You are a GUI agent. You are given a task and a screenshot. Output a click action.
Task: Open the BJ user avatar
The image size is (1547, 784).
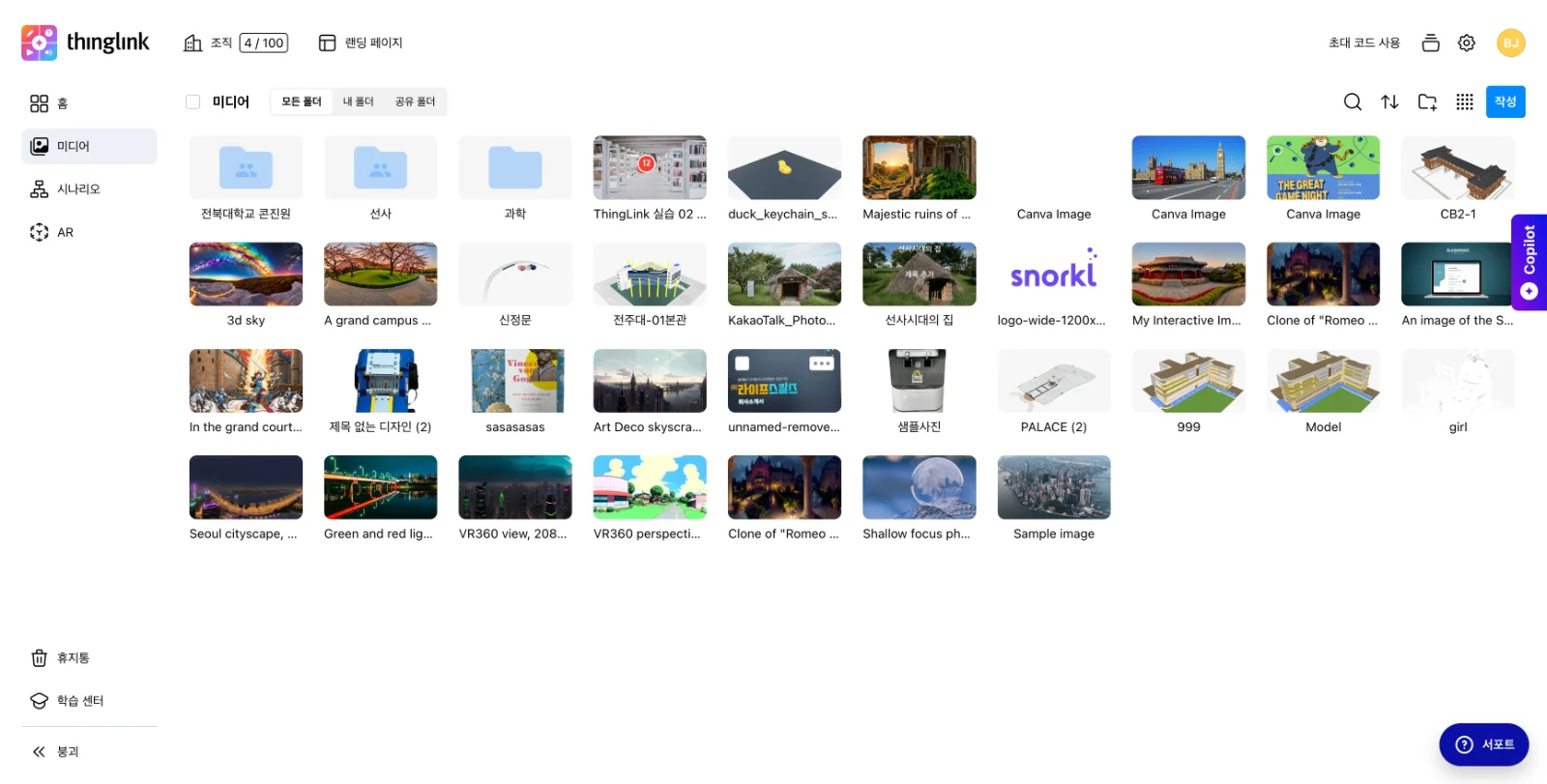coord(1511,43)
